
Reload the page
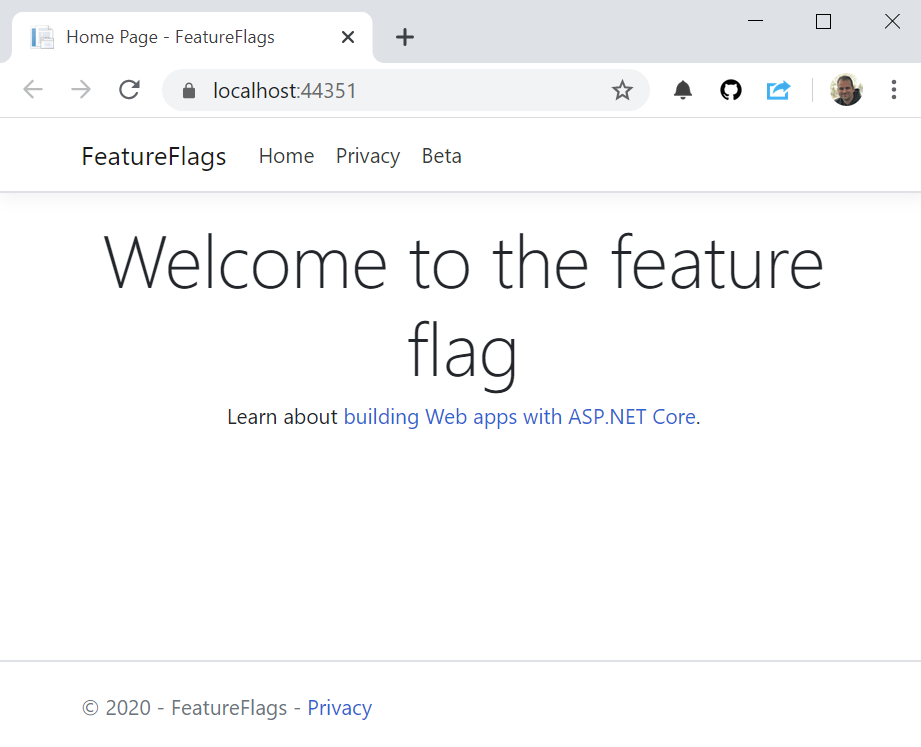tap(129, 89)
